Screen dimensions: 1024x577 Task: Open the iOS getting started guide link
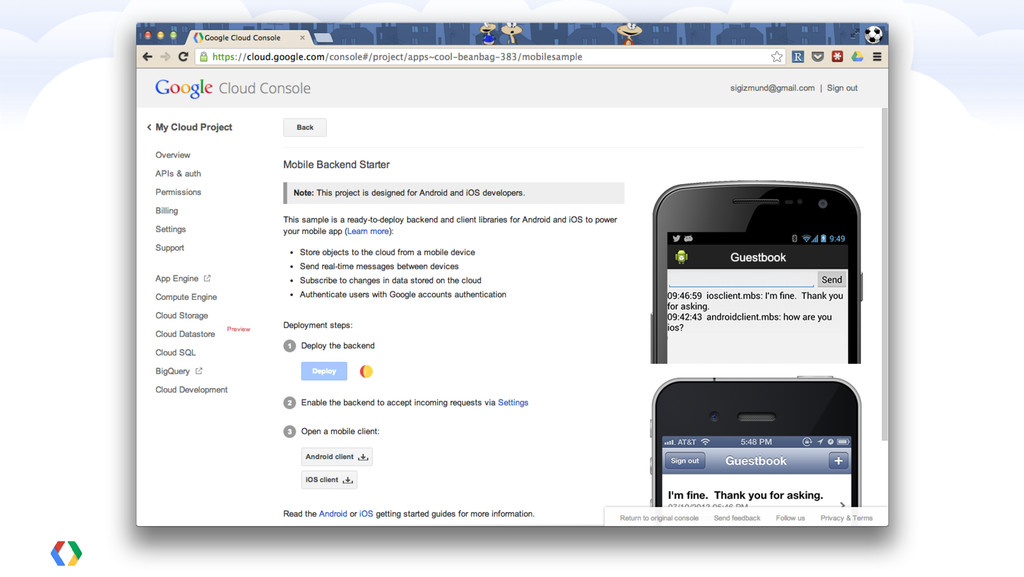[x=366, y=514]
